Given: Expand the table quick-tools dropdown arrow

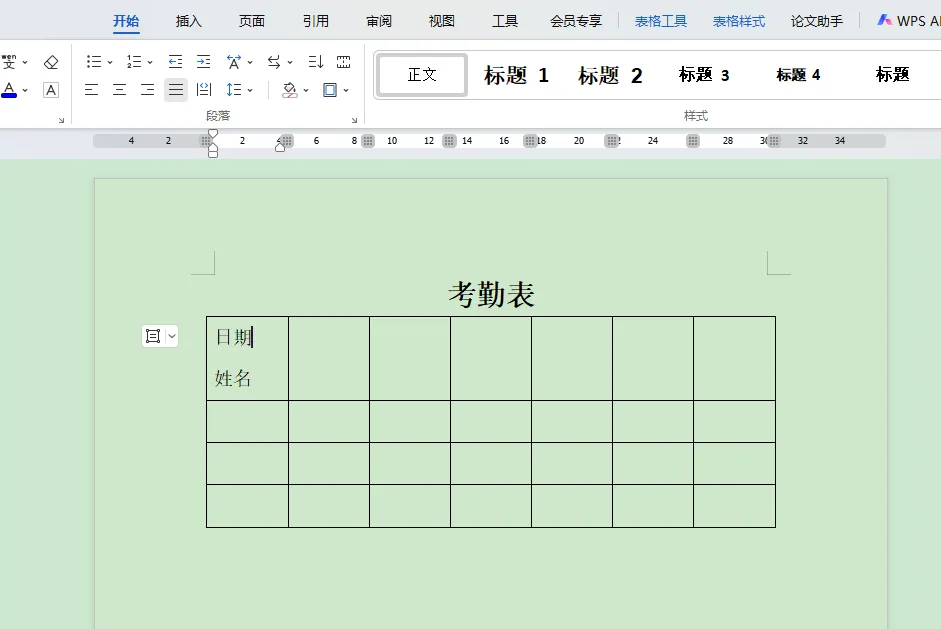Looking at the screenshot, I should tap(172, 336).
